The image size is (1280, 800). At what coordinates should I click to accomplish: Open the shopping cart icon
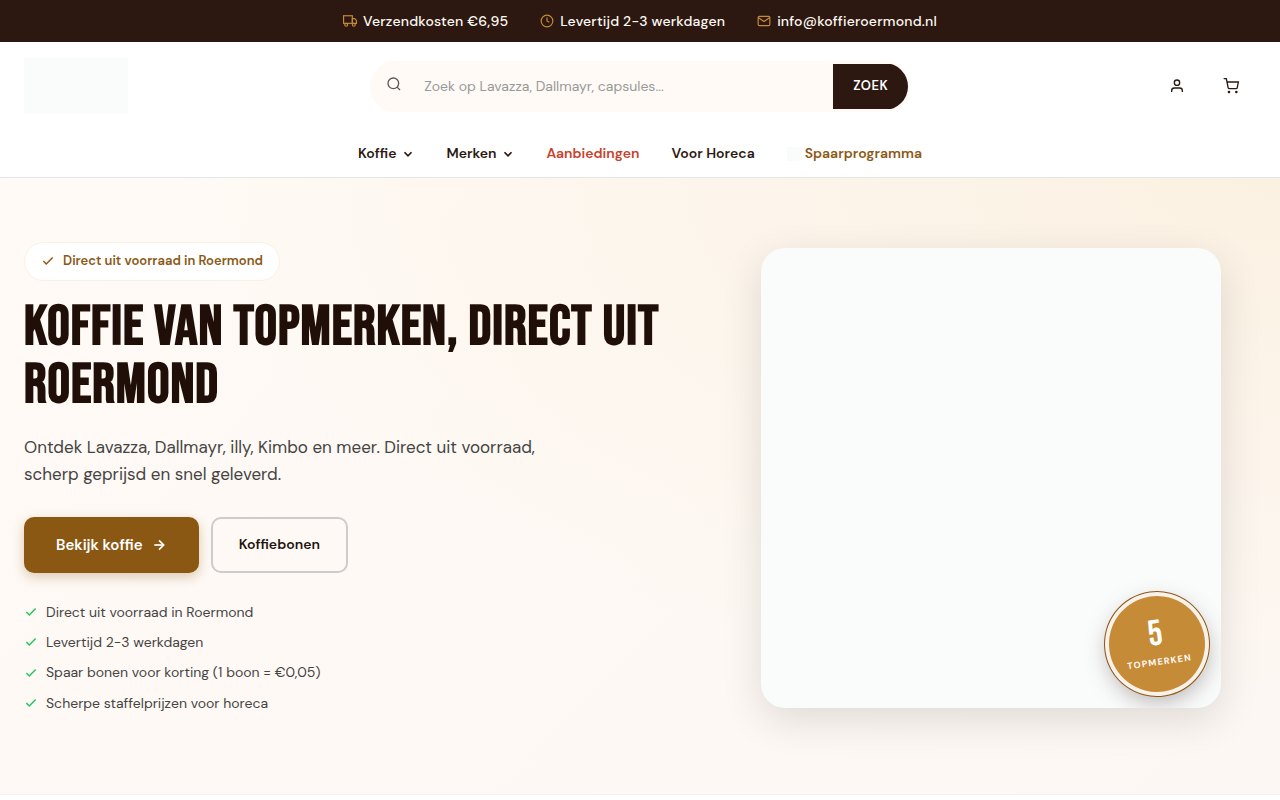[1231, 86]
